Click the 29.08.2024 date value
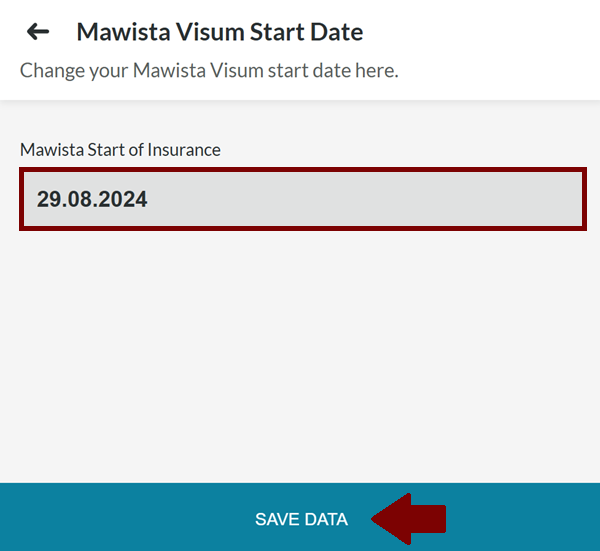This screenshot has width=600, height=551. [x=92, y=199]
